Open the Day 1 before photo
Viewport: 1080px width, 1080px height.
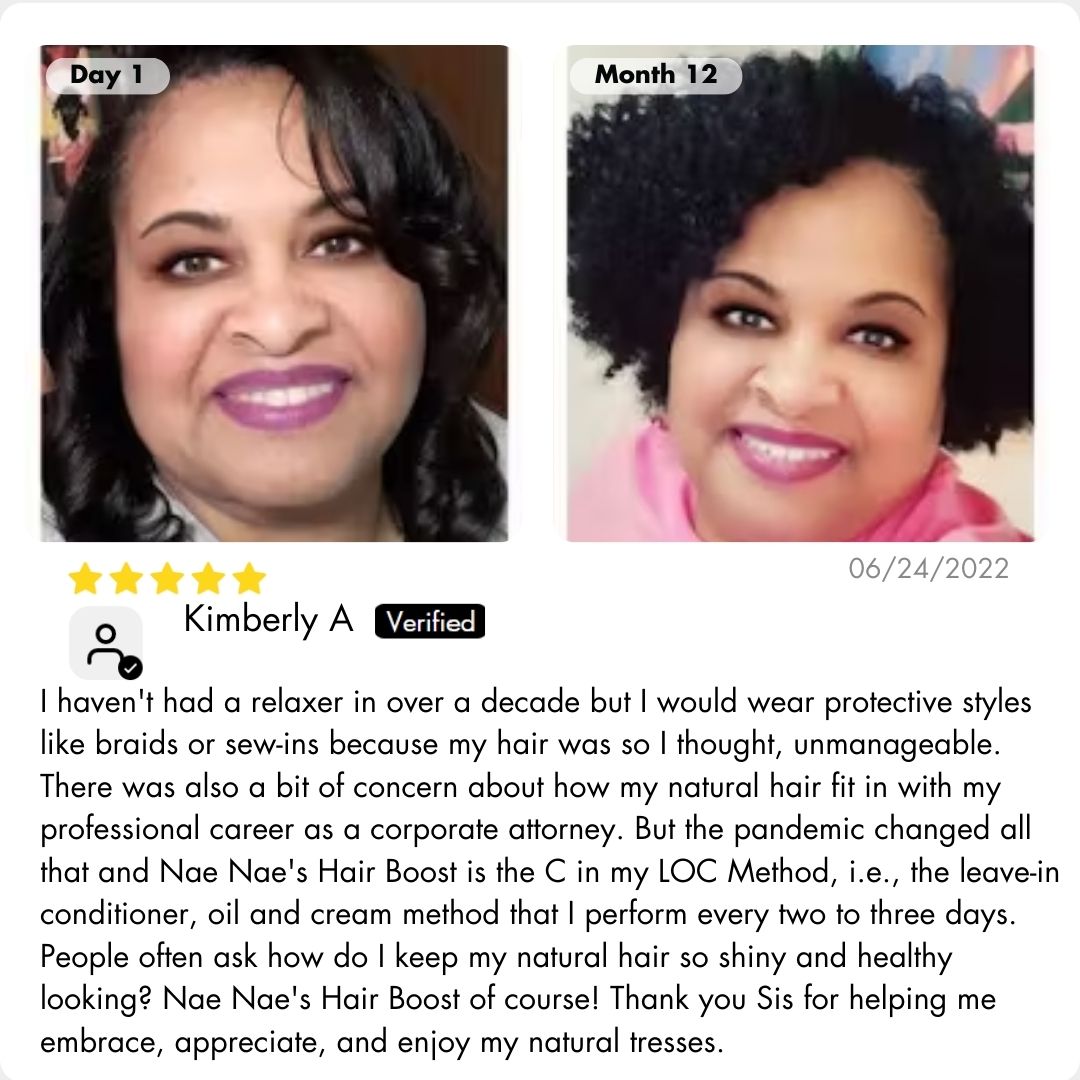(274, 293)
